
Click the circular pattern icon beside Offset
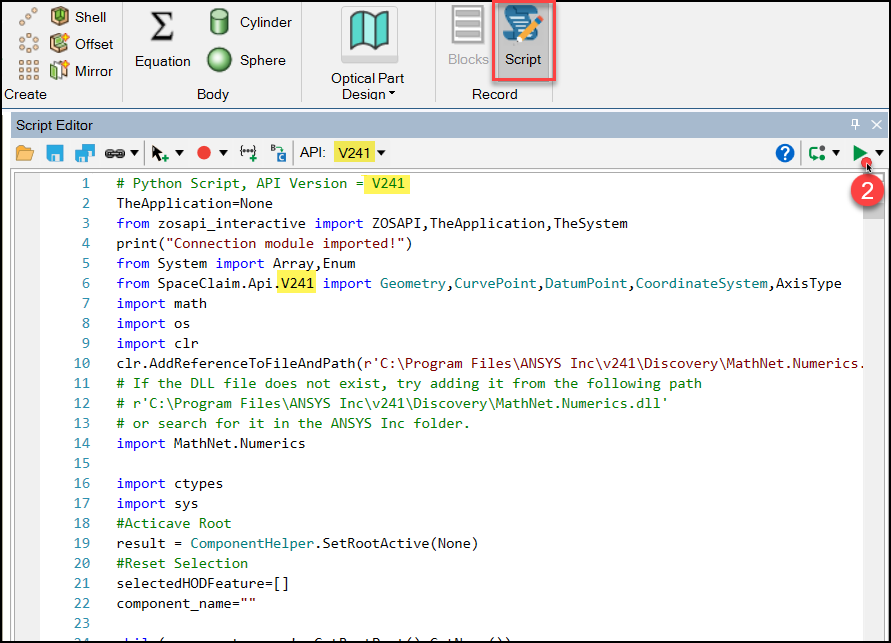pyautogui.click(x=28, y=43)
